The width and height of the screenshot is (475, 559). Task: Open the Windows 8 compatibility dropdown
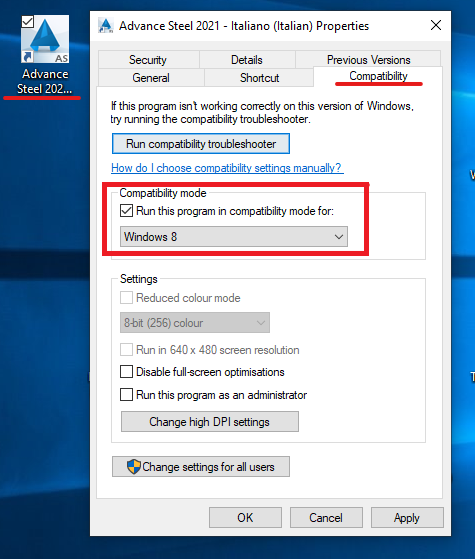[x=234, y=236]
